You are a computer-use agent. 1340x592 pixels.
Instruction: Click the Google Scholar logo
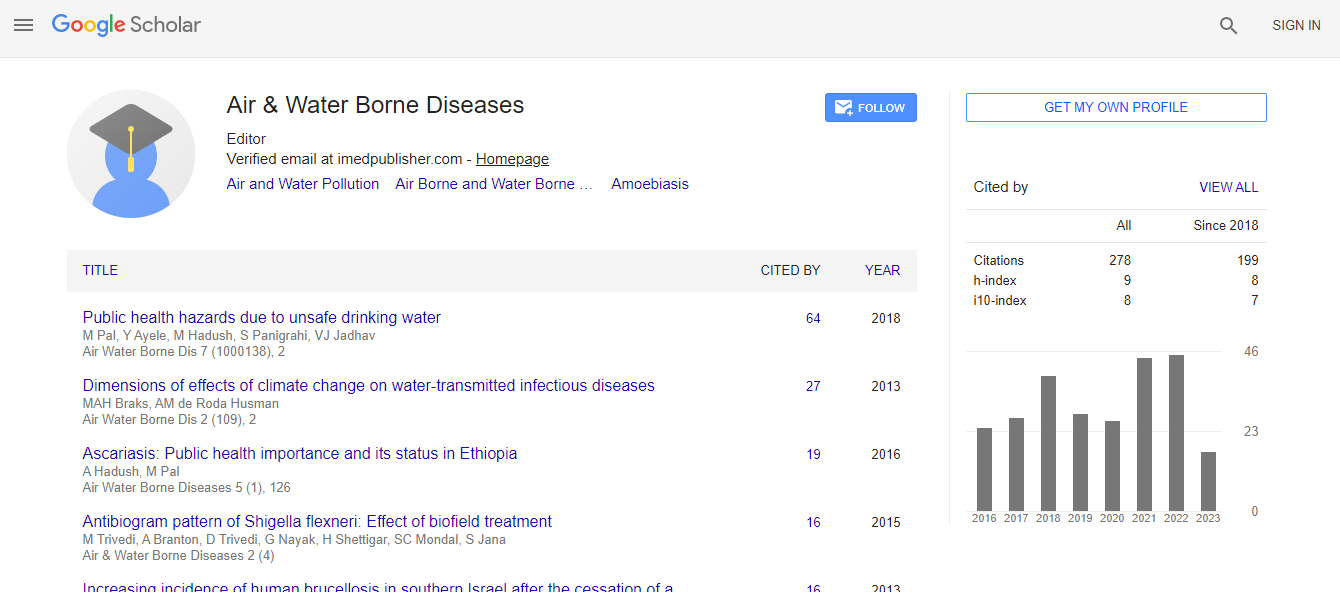[126, 25]
